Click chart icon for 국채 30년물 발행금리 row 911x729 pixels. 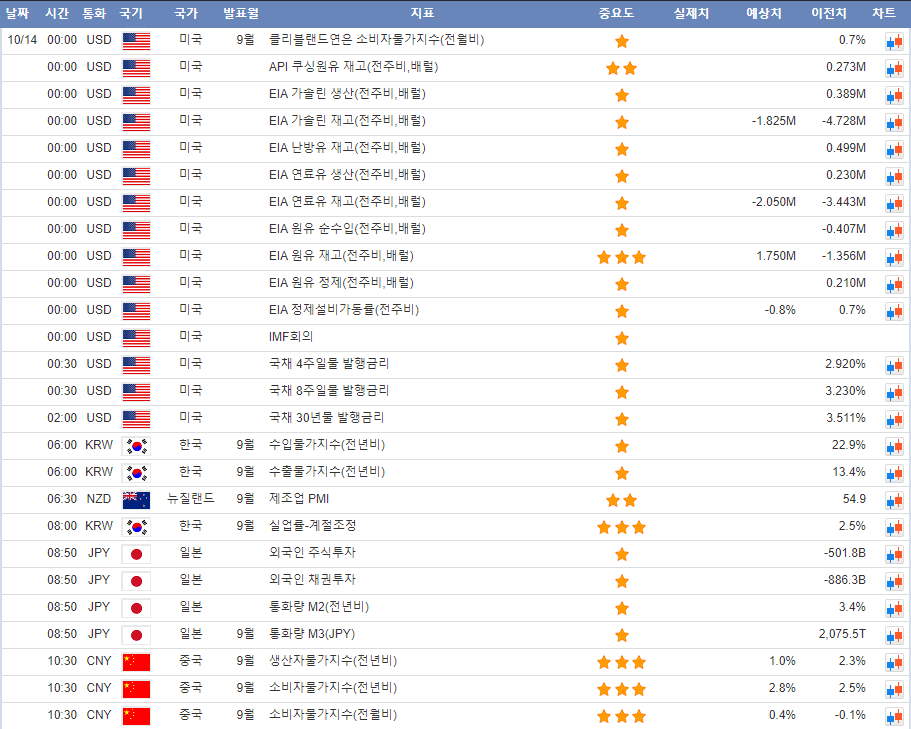click(x=893, y=419)
